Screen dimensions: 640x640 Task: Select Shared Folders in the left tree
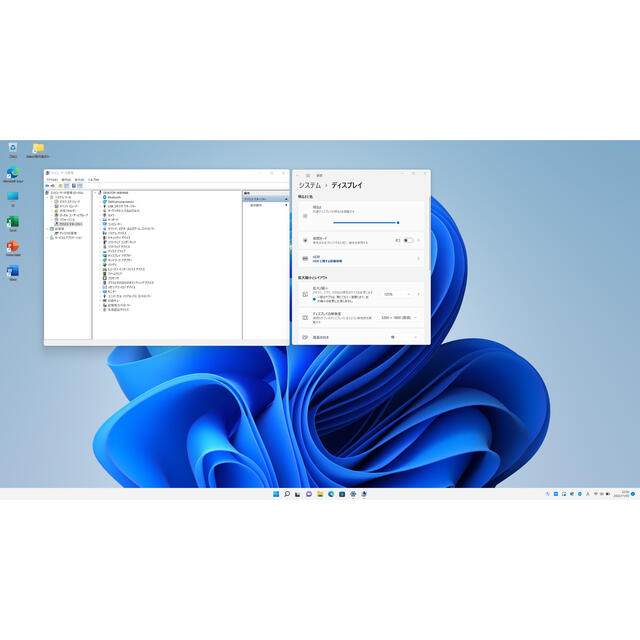pyautogui.click(x=65, y=211)
